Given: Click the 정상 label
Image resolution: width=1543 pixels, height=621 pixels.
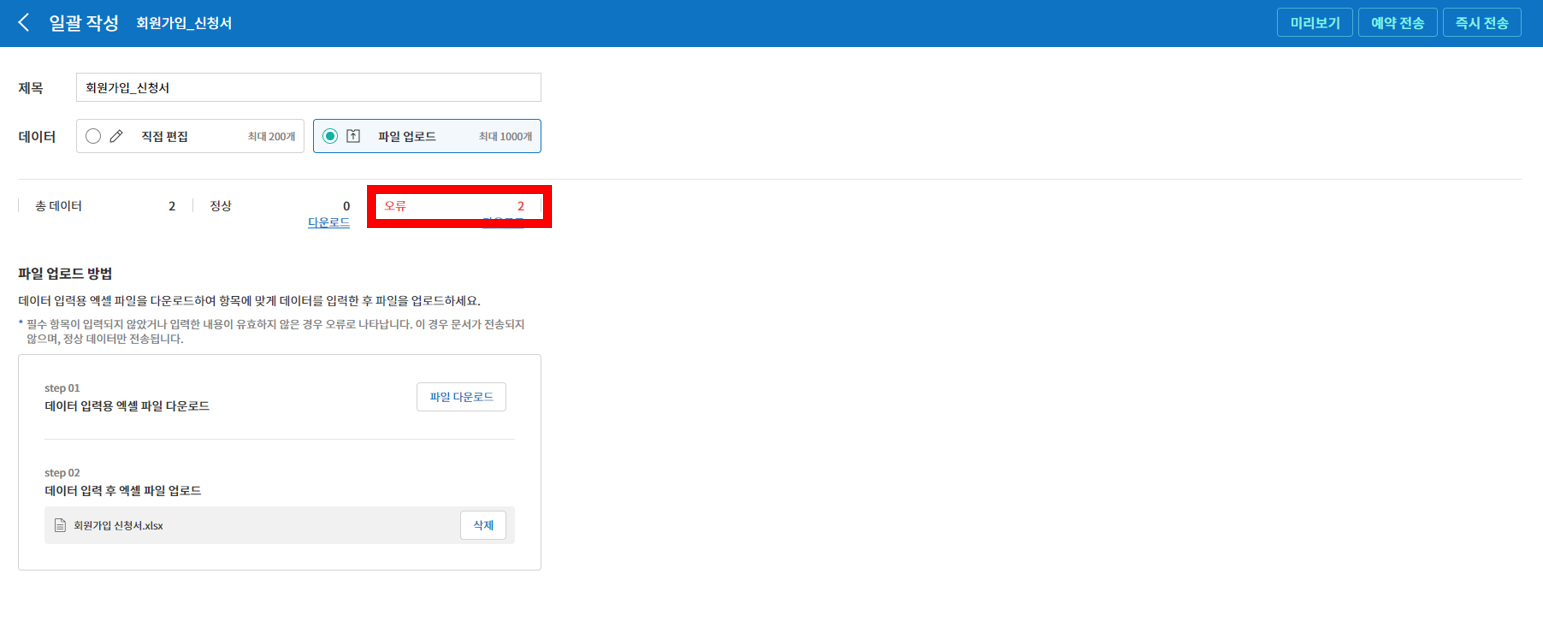Looking at the screenshot, I should click(220, 206).
